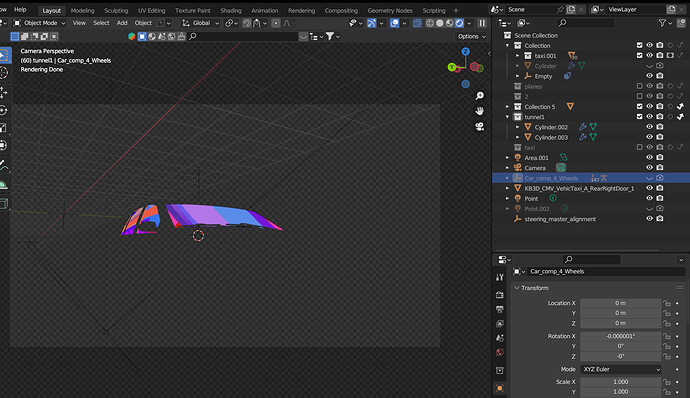Click the Rotation X value field
690x398 pixels.
point(620,336)
